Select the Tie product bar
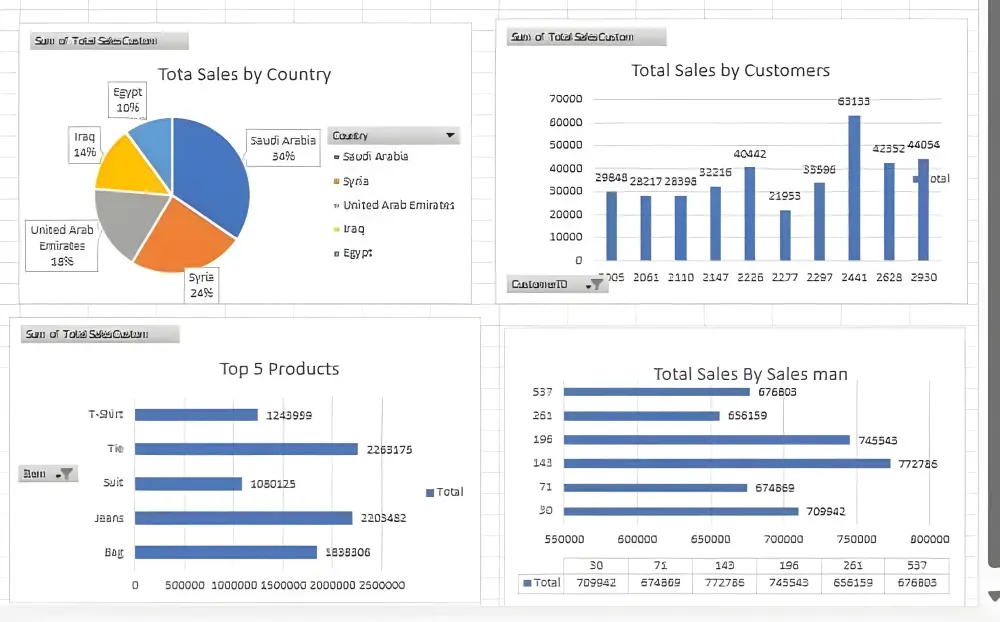Screen dimensions: 1000x622 (x=246, y=449)
